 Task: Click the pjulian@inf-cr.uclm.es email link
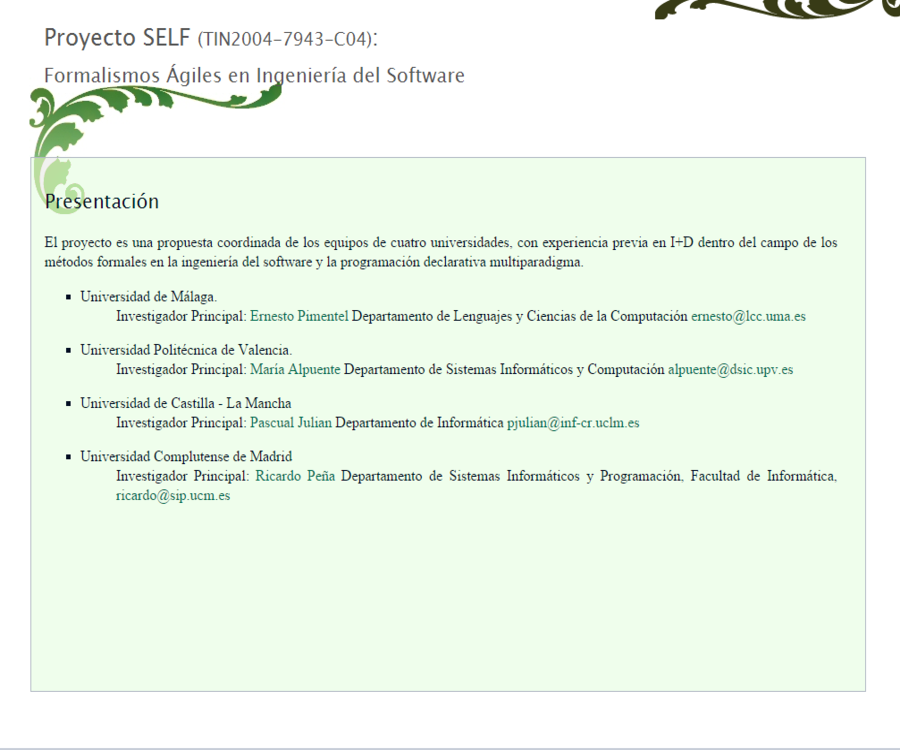click(573, 423)
